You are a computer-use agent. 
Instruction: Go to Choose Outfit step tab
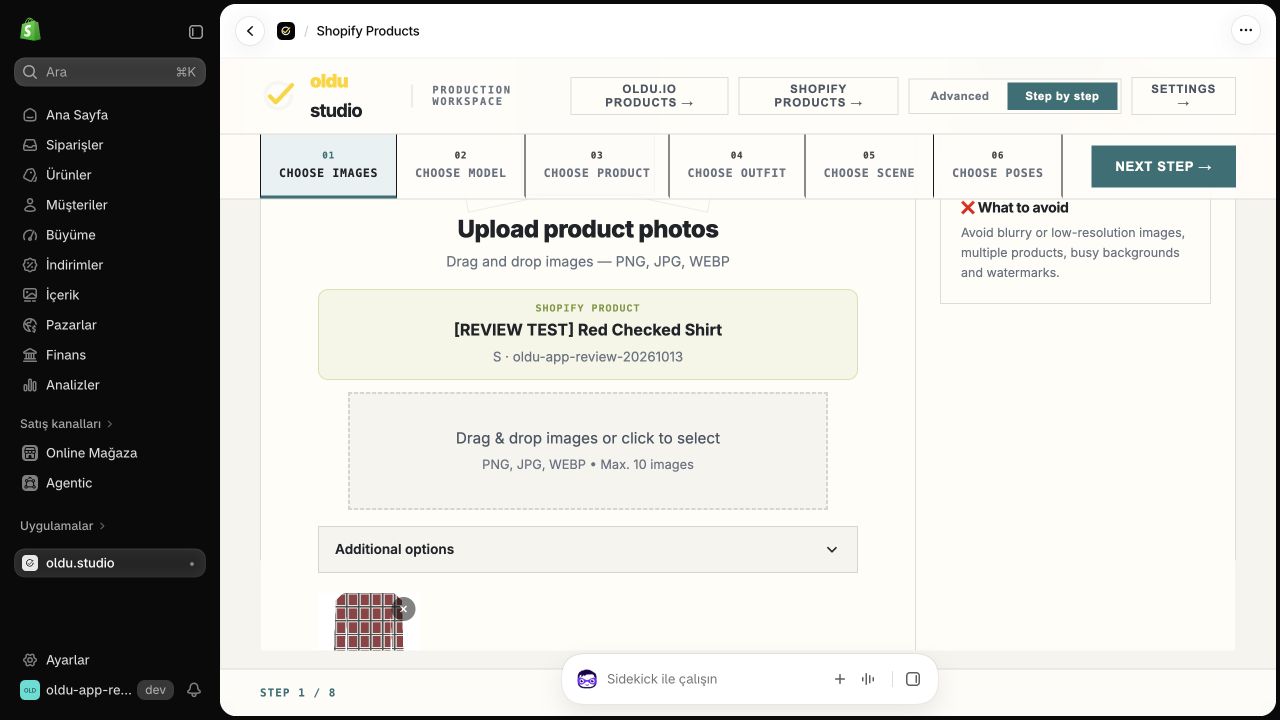[x=737, y=165]
